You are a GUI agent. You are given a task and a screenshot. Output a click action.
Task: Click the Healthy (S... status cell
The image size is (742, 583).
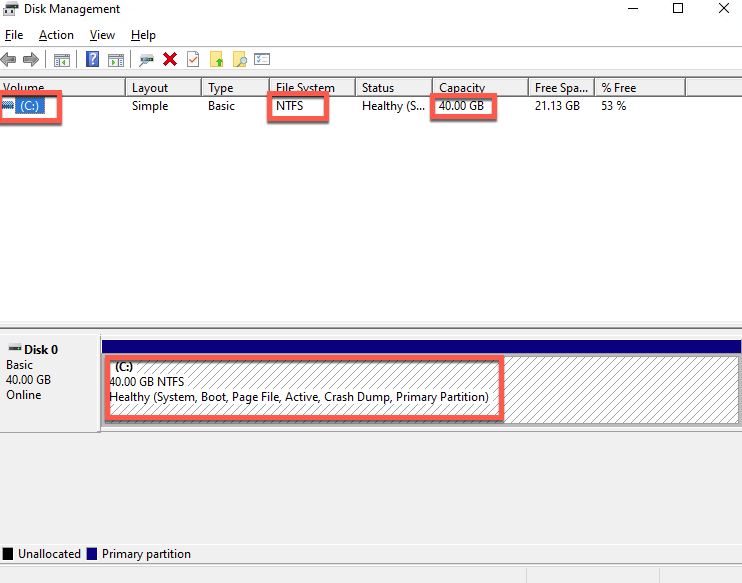click(x=393, y=106)
